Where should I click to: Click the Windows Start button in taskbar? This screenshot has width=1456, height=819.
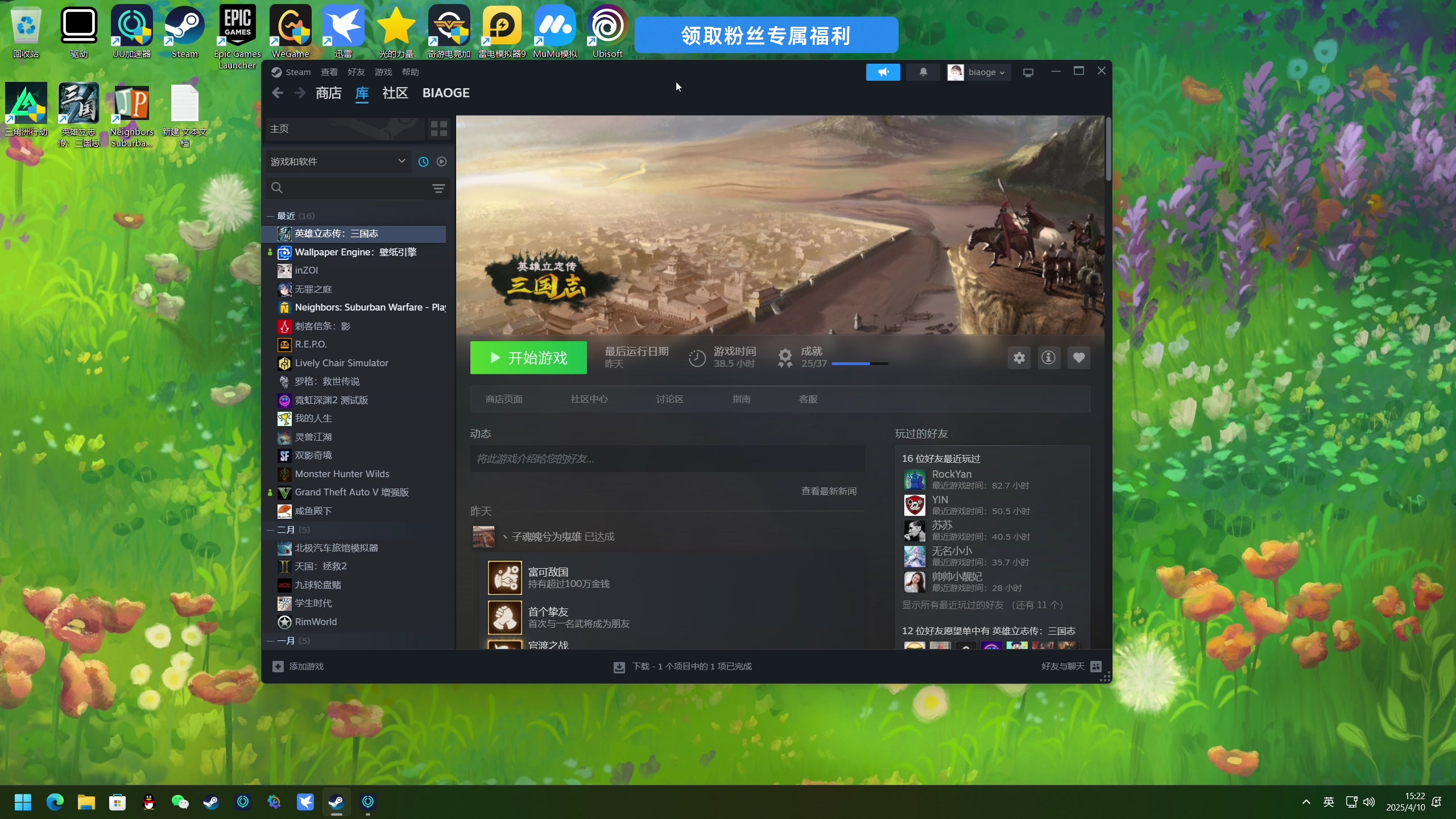(x=23, y=802)
